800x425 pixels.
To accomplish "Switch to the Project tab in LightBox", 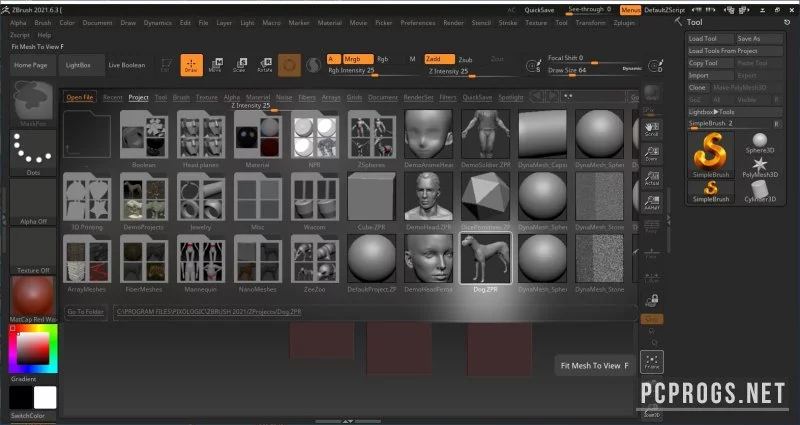I will click(138, 97).
